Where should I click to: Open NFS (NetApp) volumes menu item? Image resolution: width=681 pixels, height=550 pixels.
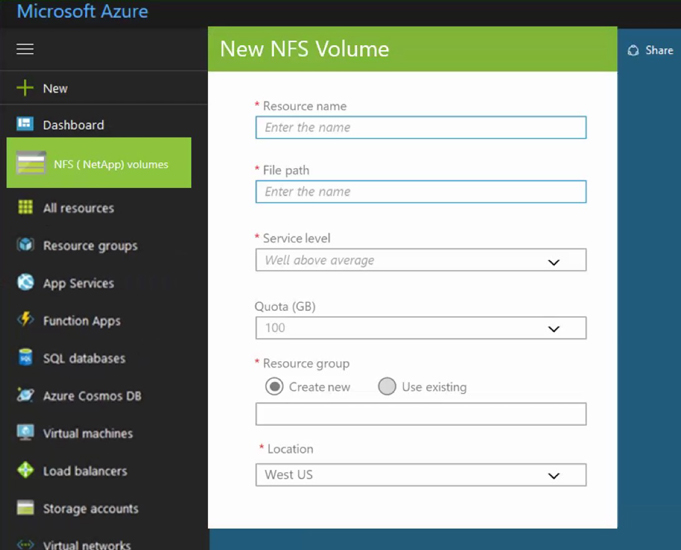pyautogui.click(x=99, y=163)
